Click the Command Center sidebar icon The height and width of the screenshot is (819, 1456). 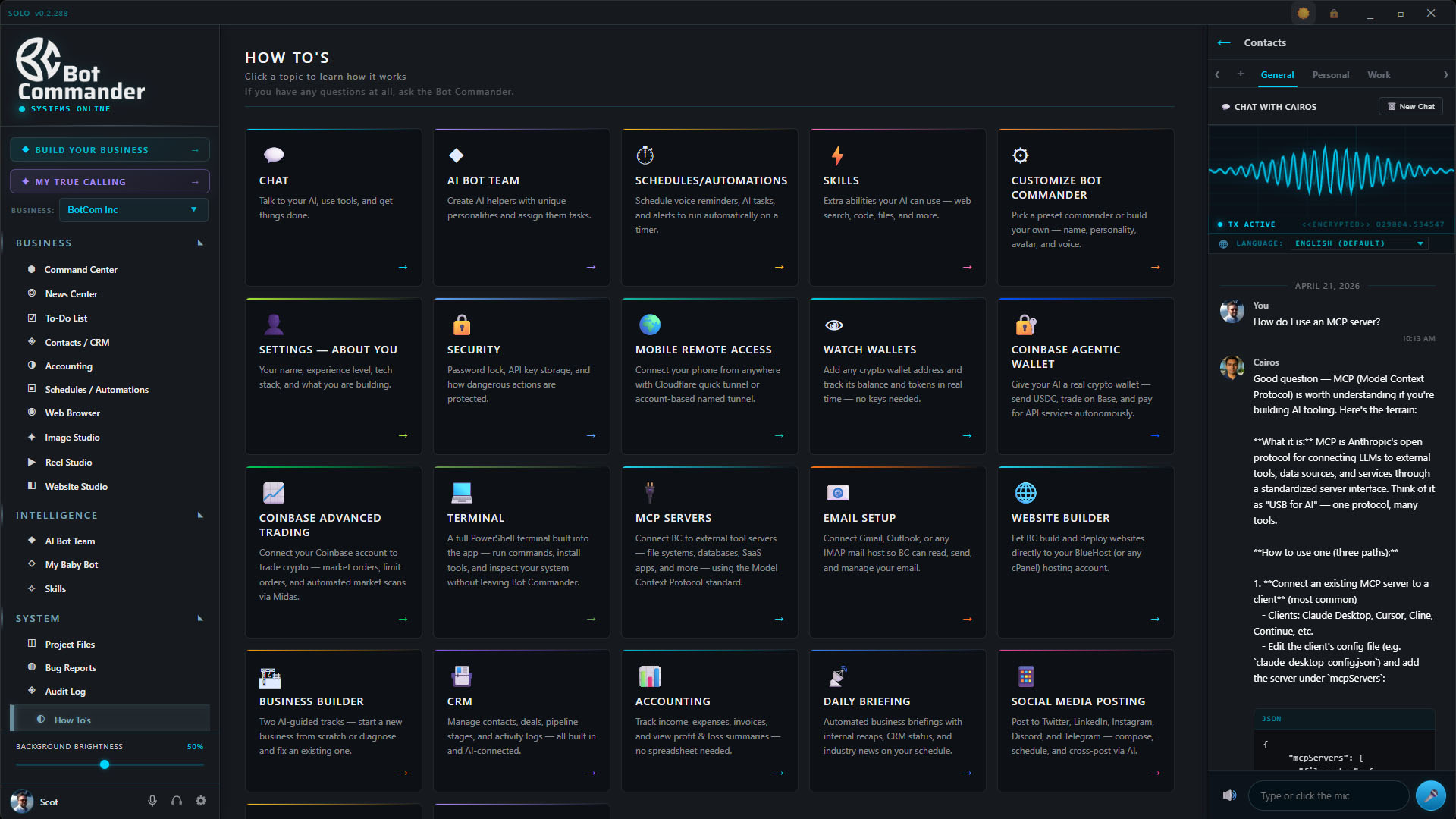click(32, 269)
